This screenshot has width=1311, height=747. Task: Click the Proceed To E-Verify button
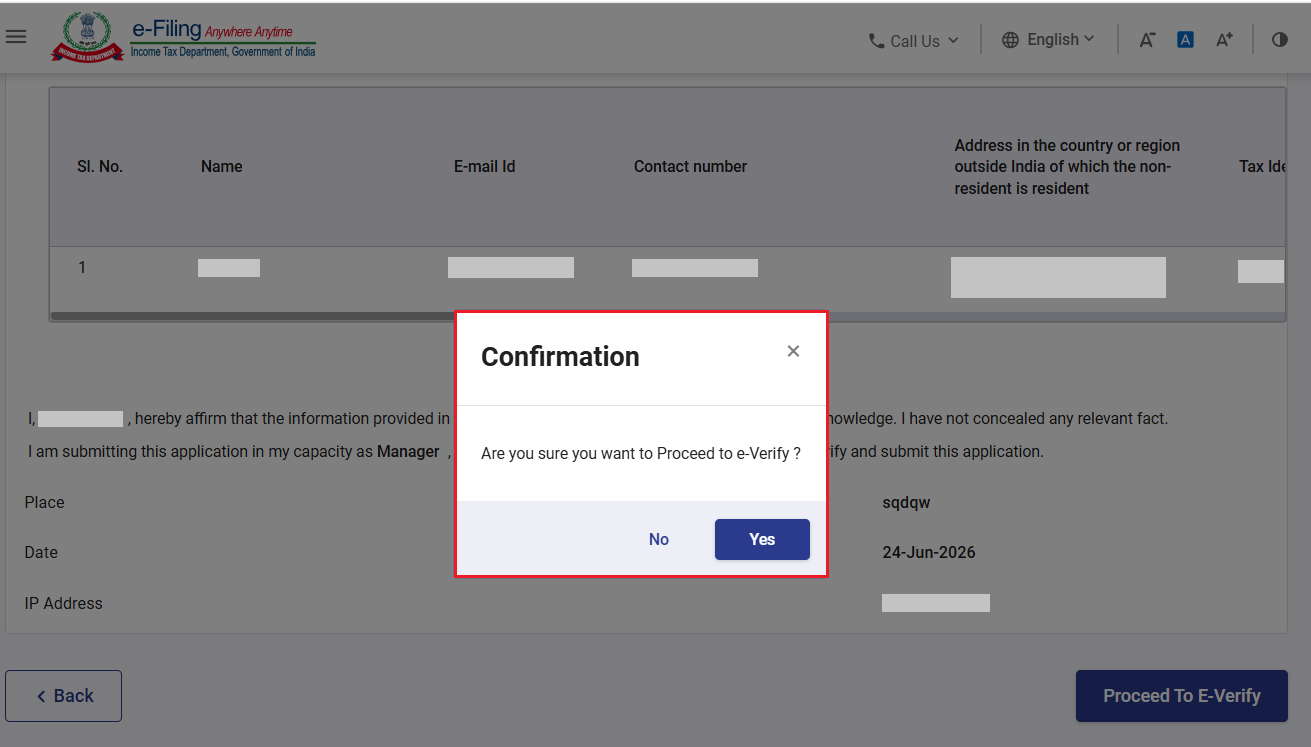click(x=1181, y=696)
